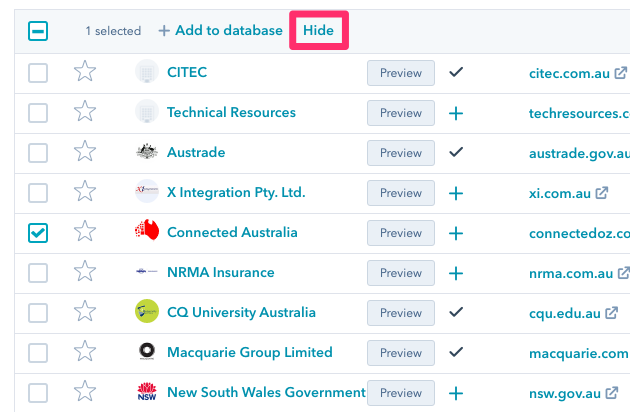Add X Integration Pty. Ltd. via plus

[456, 193]
